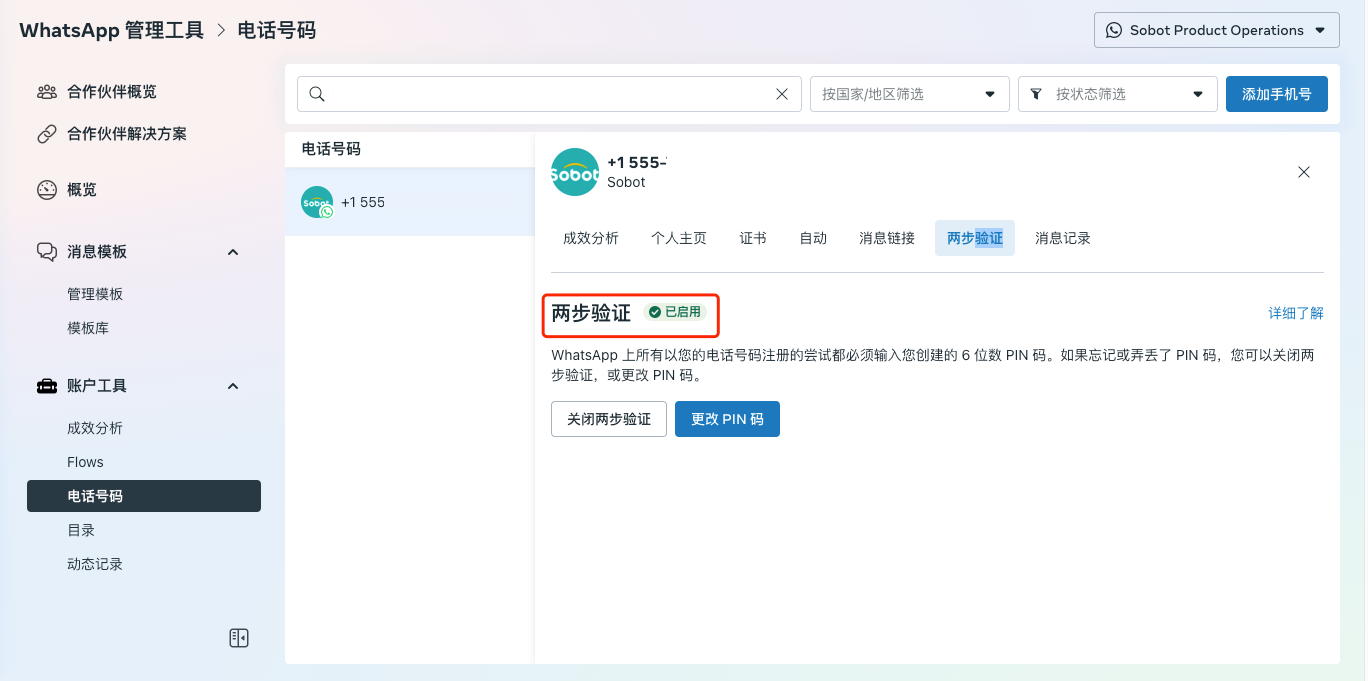
Task: Click the filter funnel icon
Action: coord(1036,94)
